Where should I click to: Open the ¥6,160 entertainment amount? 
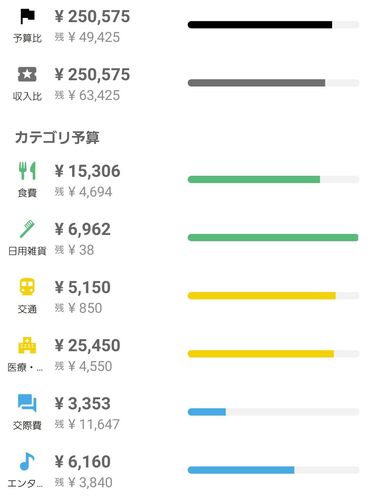point(83,462)
